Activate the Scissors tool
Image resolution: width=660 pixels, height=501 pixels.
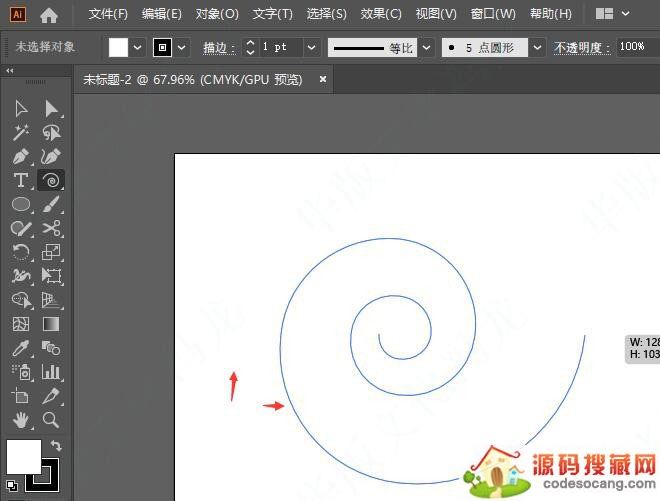point(51,228)
